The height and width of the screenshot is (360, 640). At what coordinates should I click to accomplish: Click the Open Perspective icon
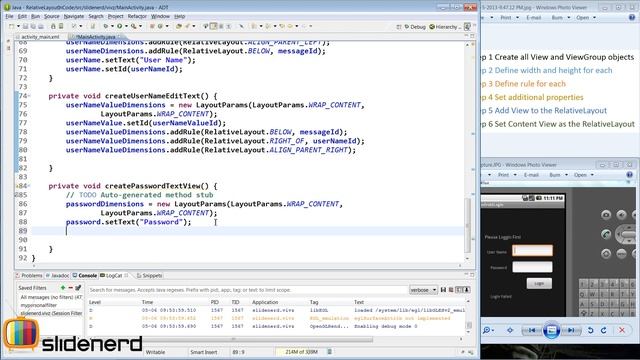pyautogui.click(x=399, y=27)
